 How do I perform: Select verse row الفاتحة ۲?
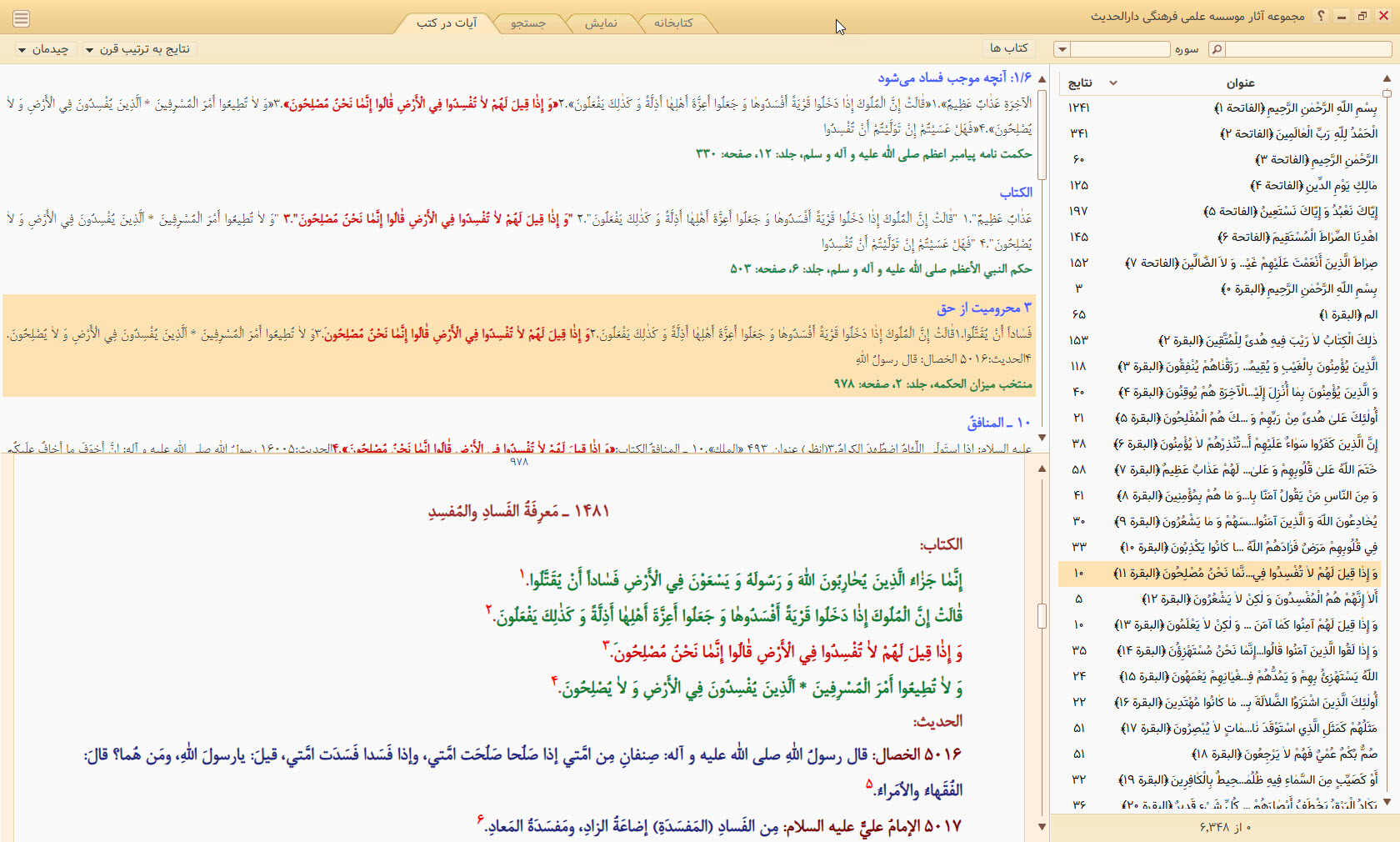(x=1220, y=133)
